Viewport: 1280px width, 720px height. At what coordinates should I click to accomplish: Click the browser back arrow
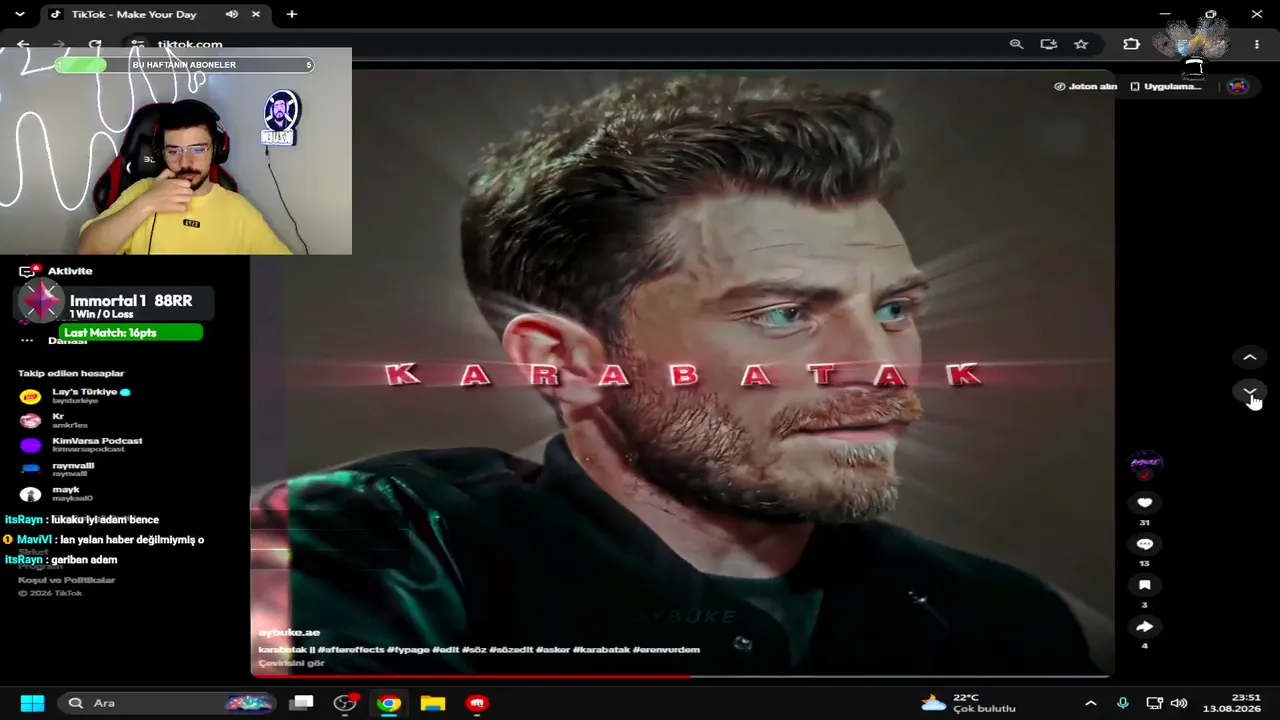[x=23, y=44]
